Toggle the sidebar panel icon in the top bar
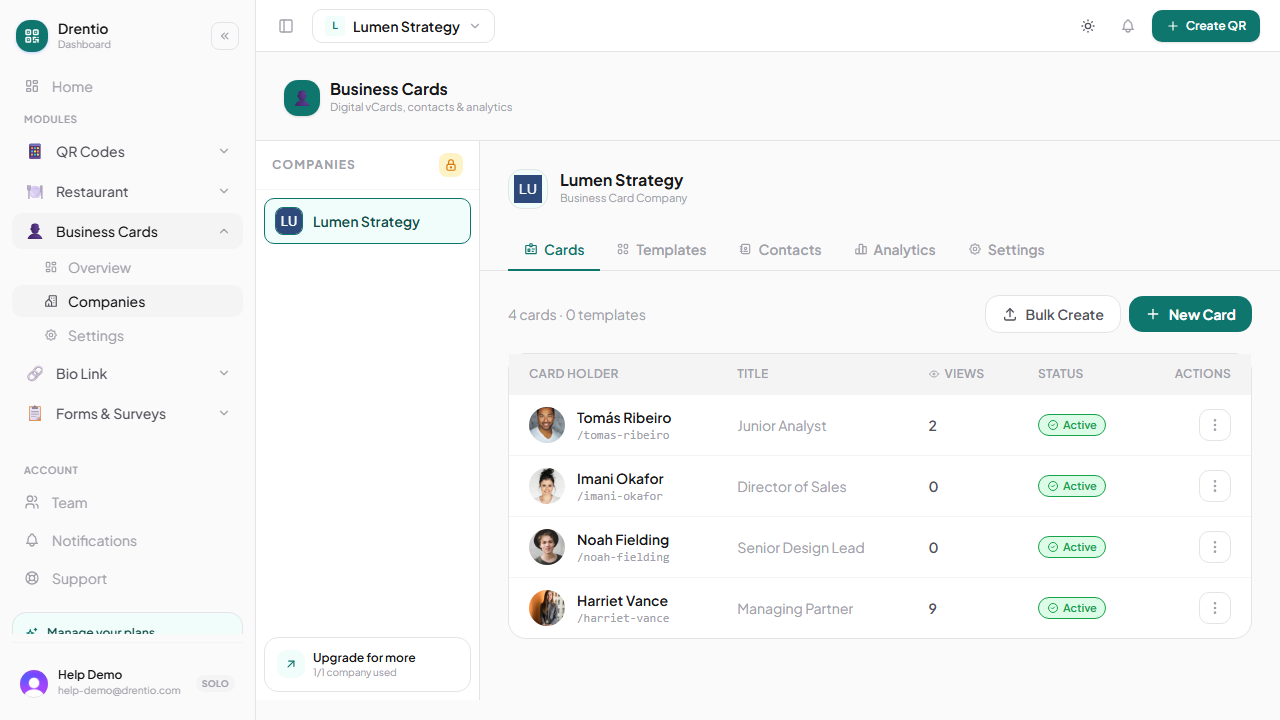 (286, 26)
